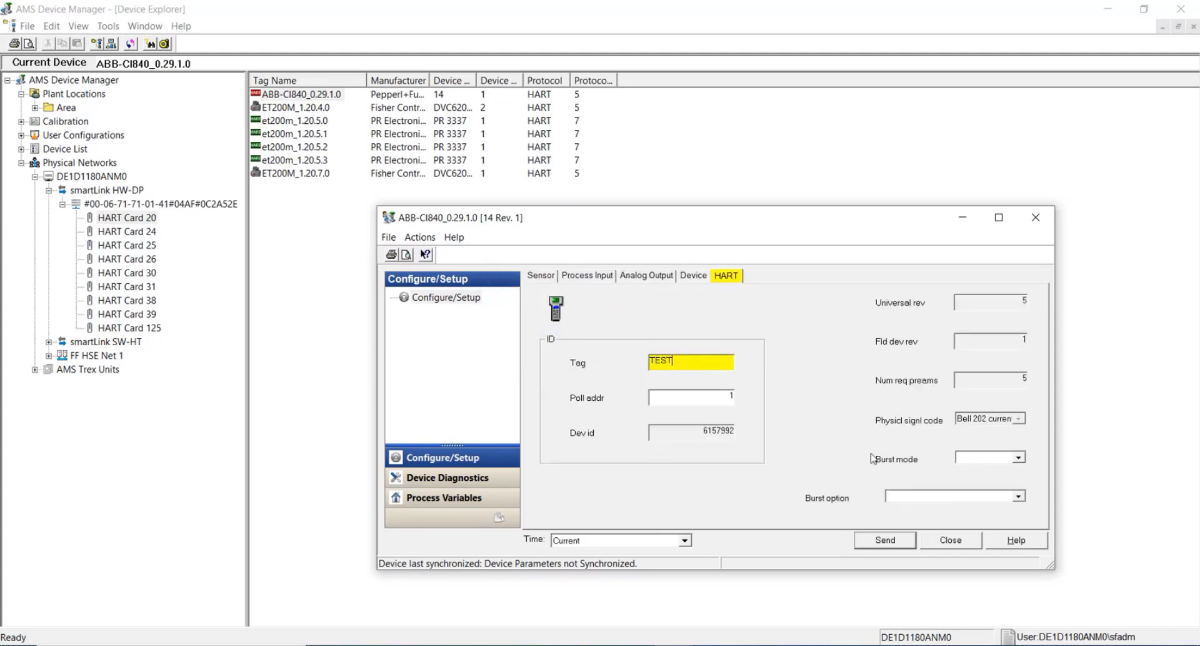Click the small icon below Process Variables
Screen dimensions: 1200x646
[500, 517]
